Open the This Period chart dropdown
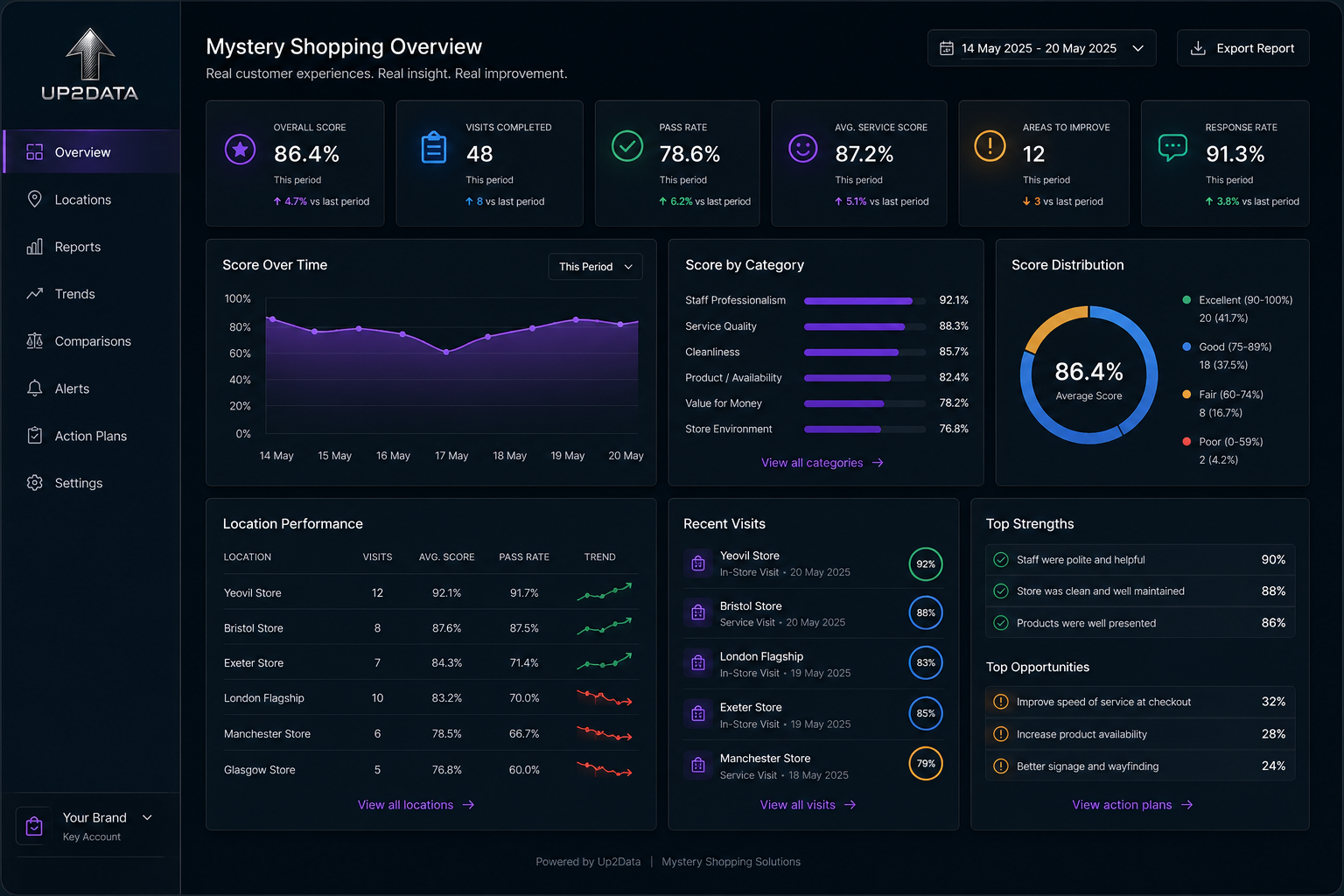The image size is (1344, 896). click(595, 267)
